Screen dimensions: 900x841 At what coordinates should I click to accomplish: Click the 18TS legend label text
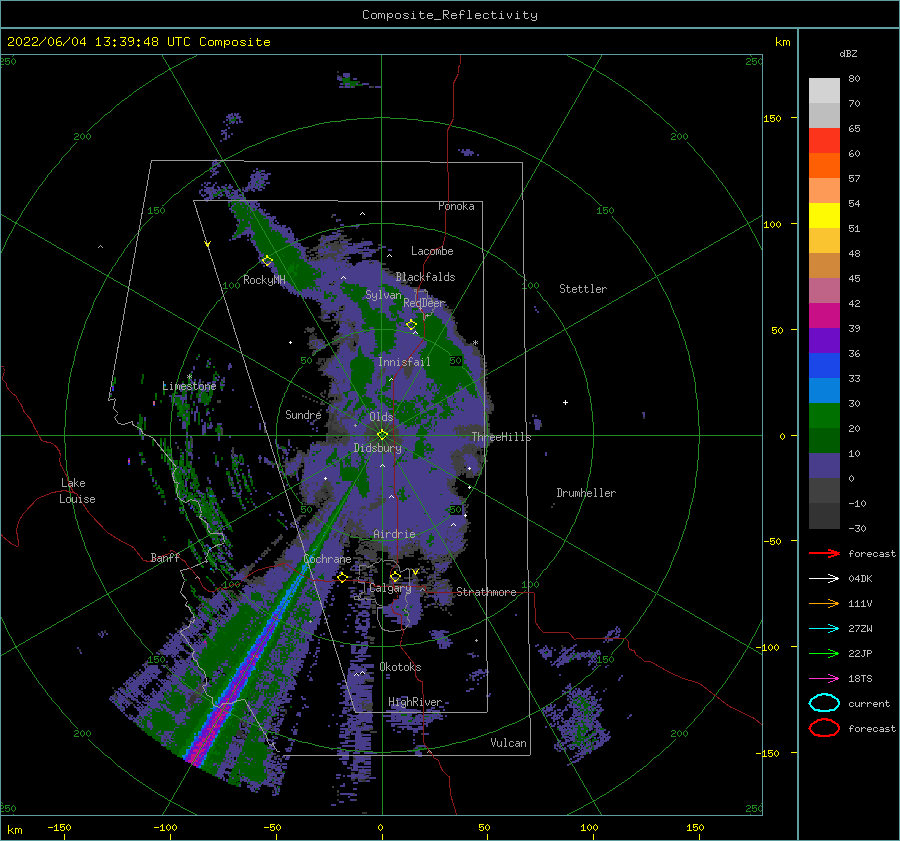pyautogui.click(x=860, y=679)
